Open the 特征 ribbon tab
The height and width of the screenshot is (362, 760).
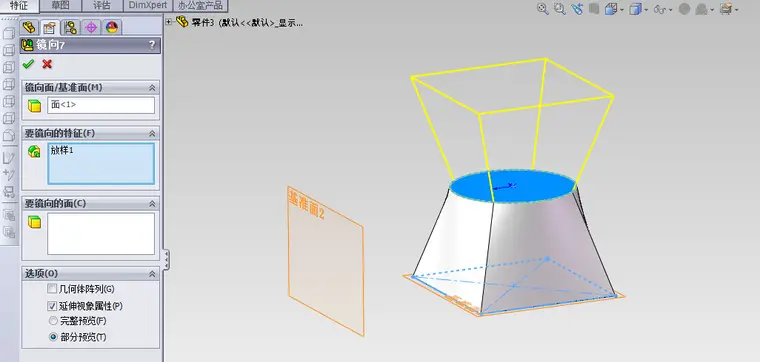click(19, 6)
